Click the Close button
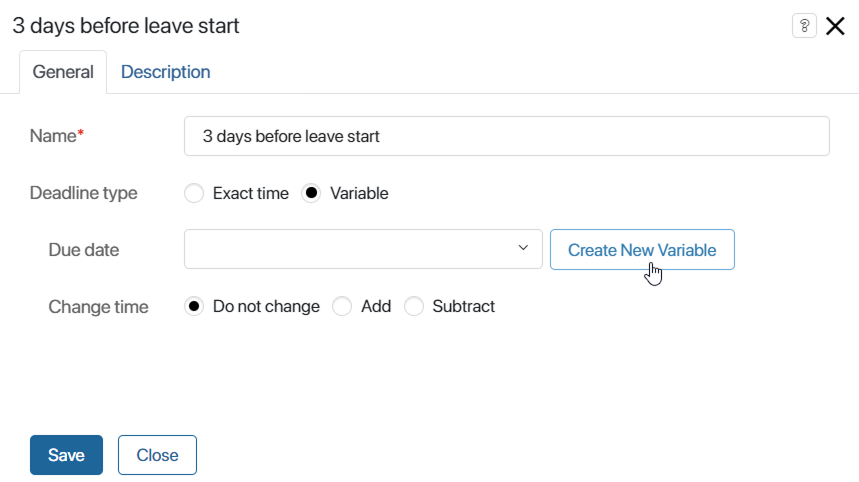Viewport: 859px width, 482px height. [157, 455]
